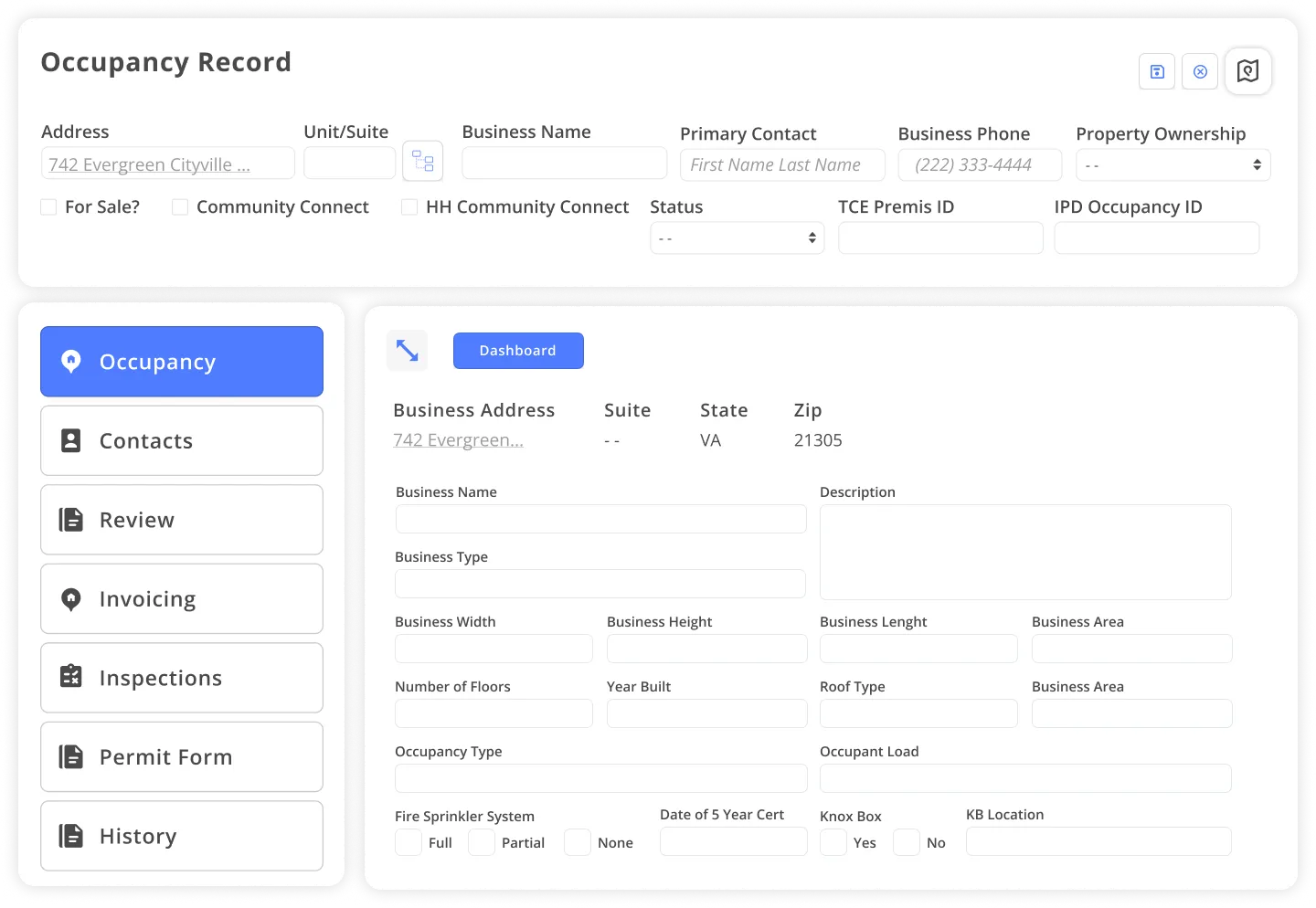Select Partial fire sprinkler system

(x=482, y=842)
